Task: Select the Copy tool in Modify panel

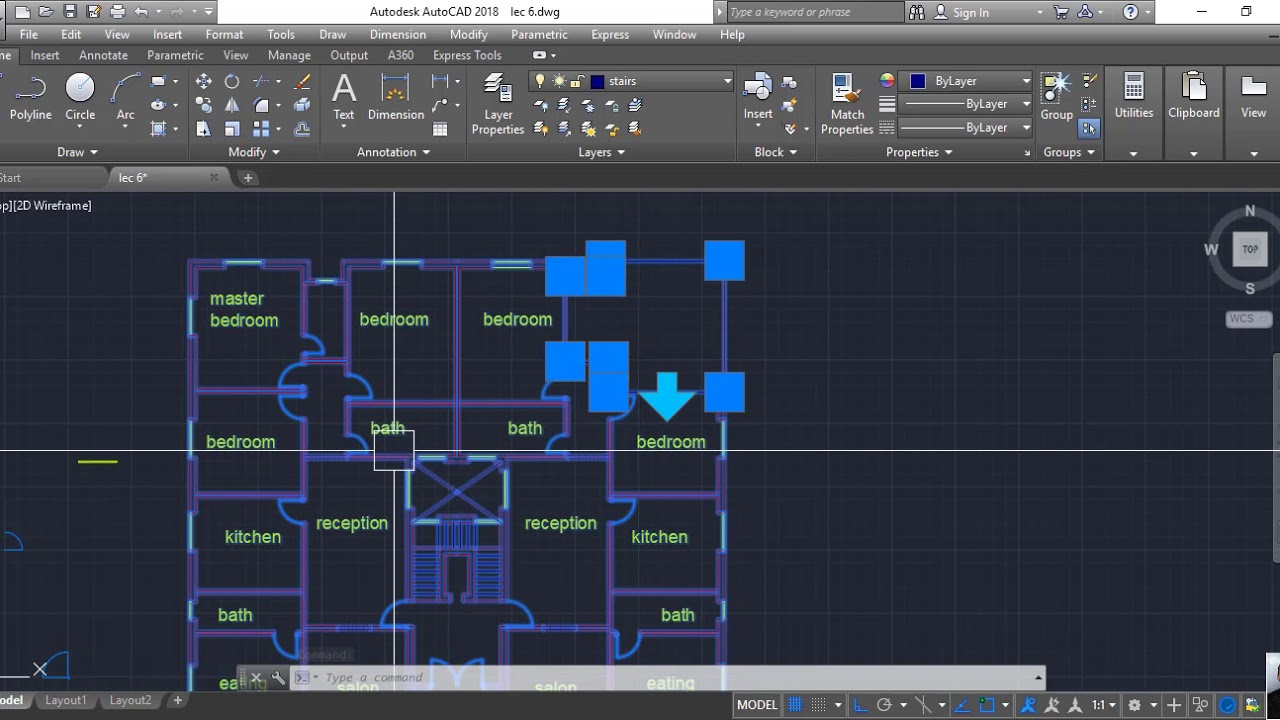Action: pos(203,105)
